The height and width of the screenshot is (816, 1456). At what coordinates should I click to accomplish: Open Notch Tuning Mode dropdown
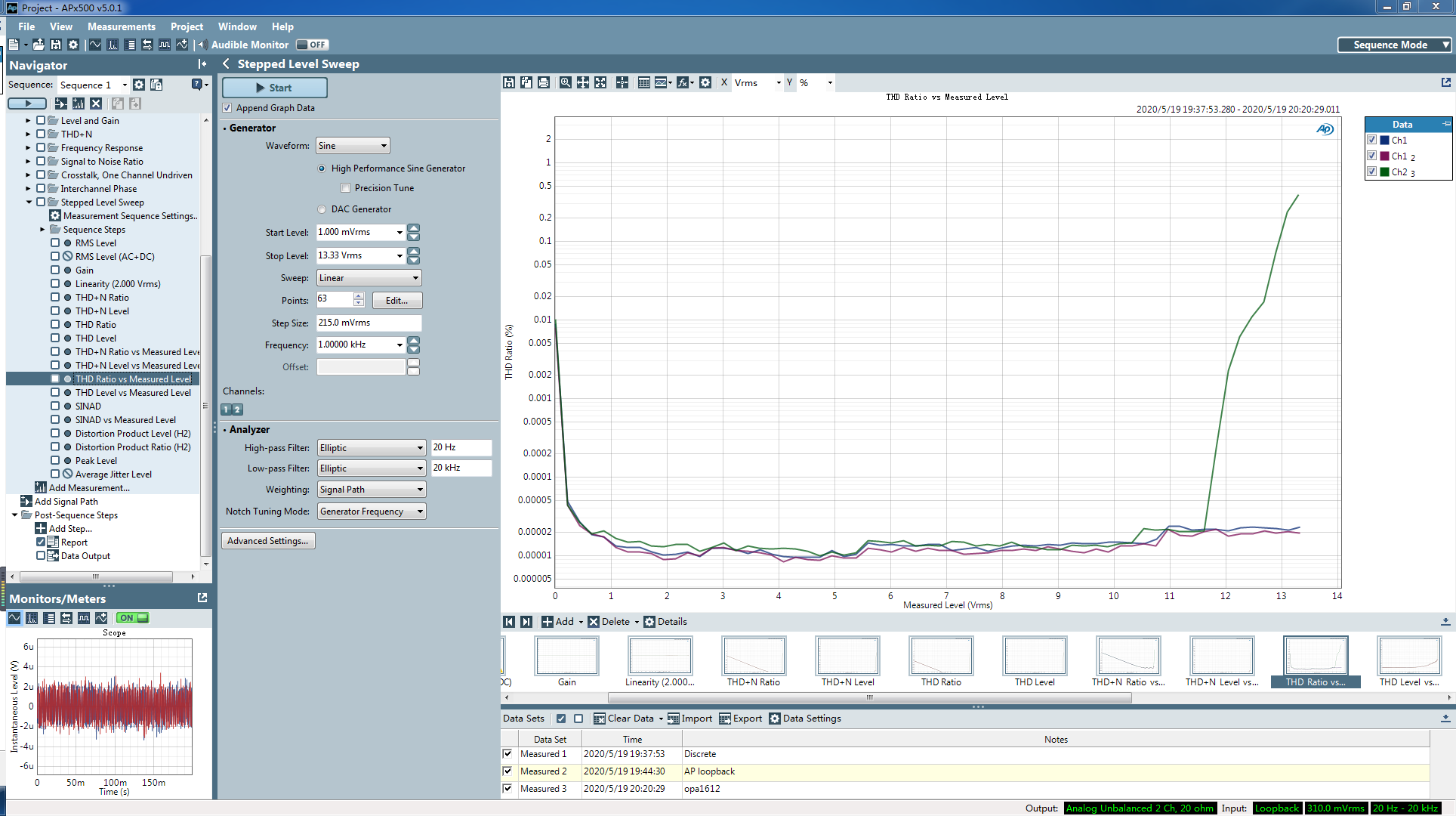point(372,512)
